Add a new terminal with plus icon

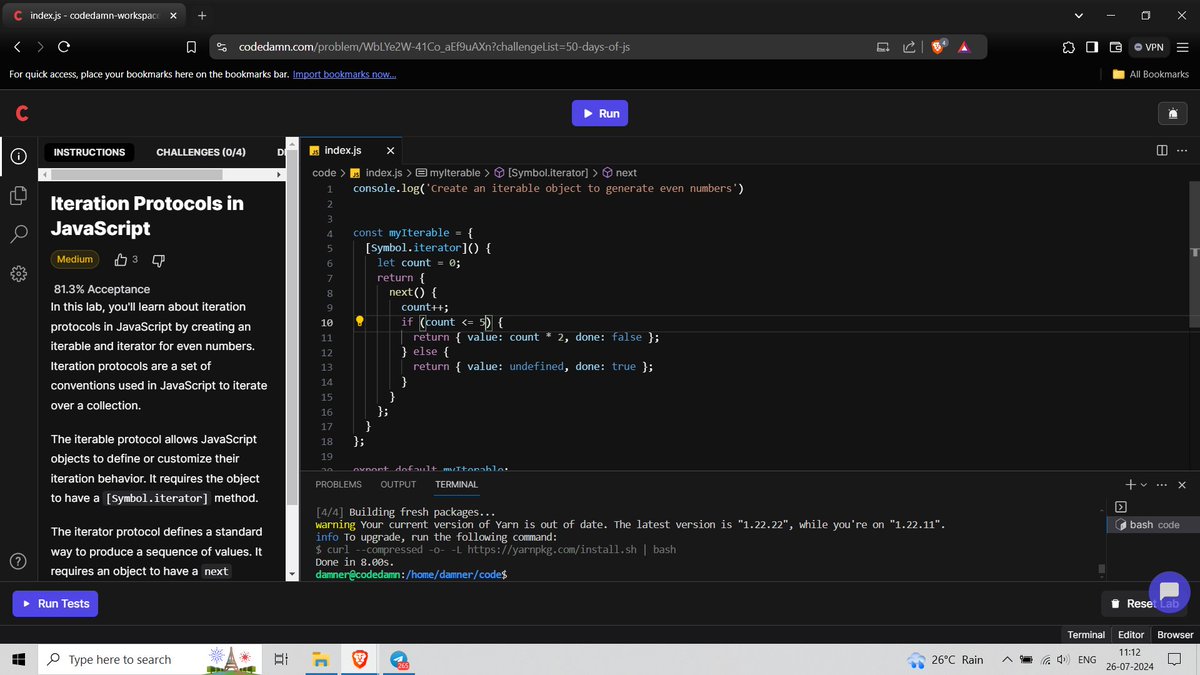(1131, 484)
